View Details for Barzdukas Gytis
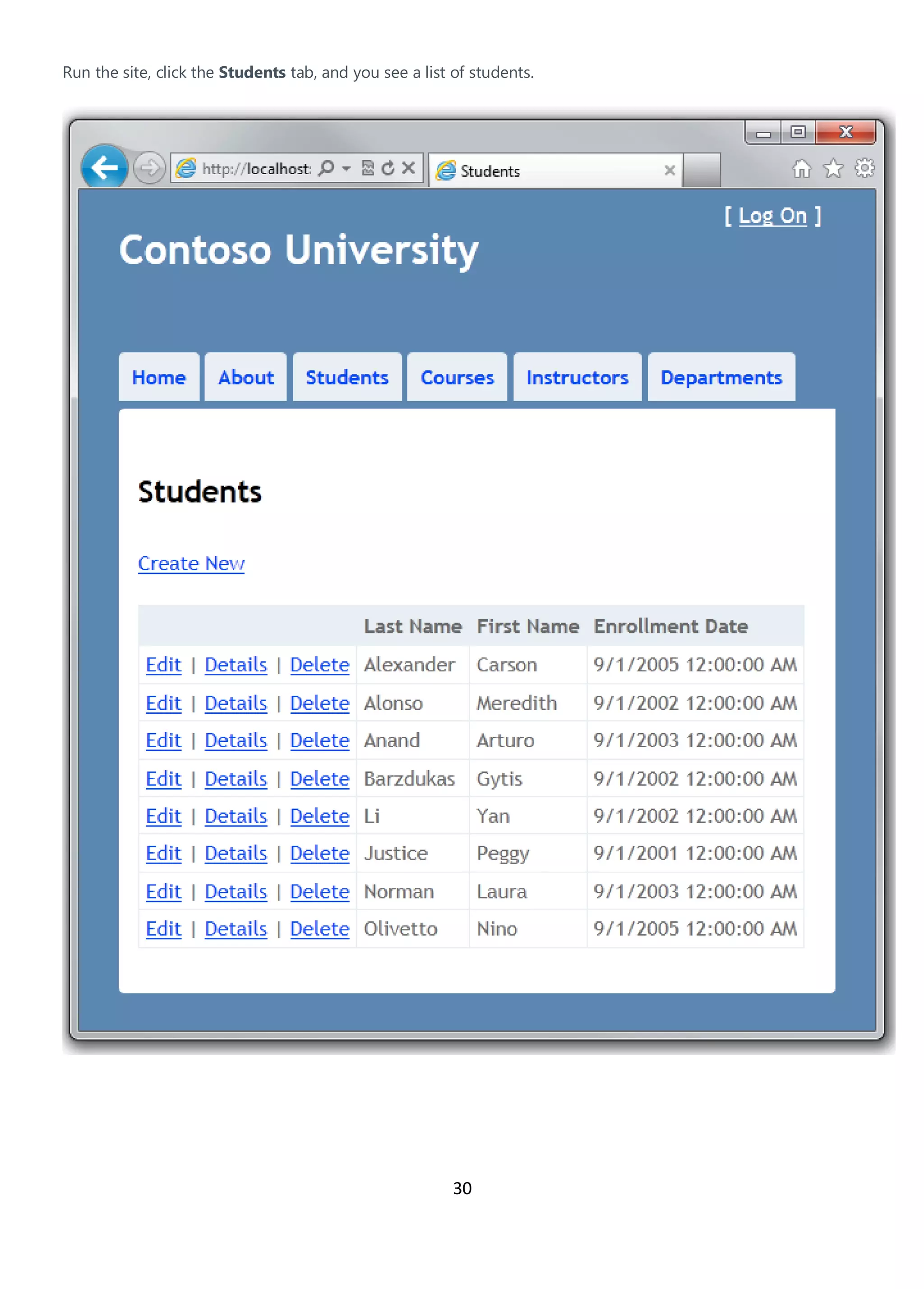 236,779
